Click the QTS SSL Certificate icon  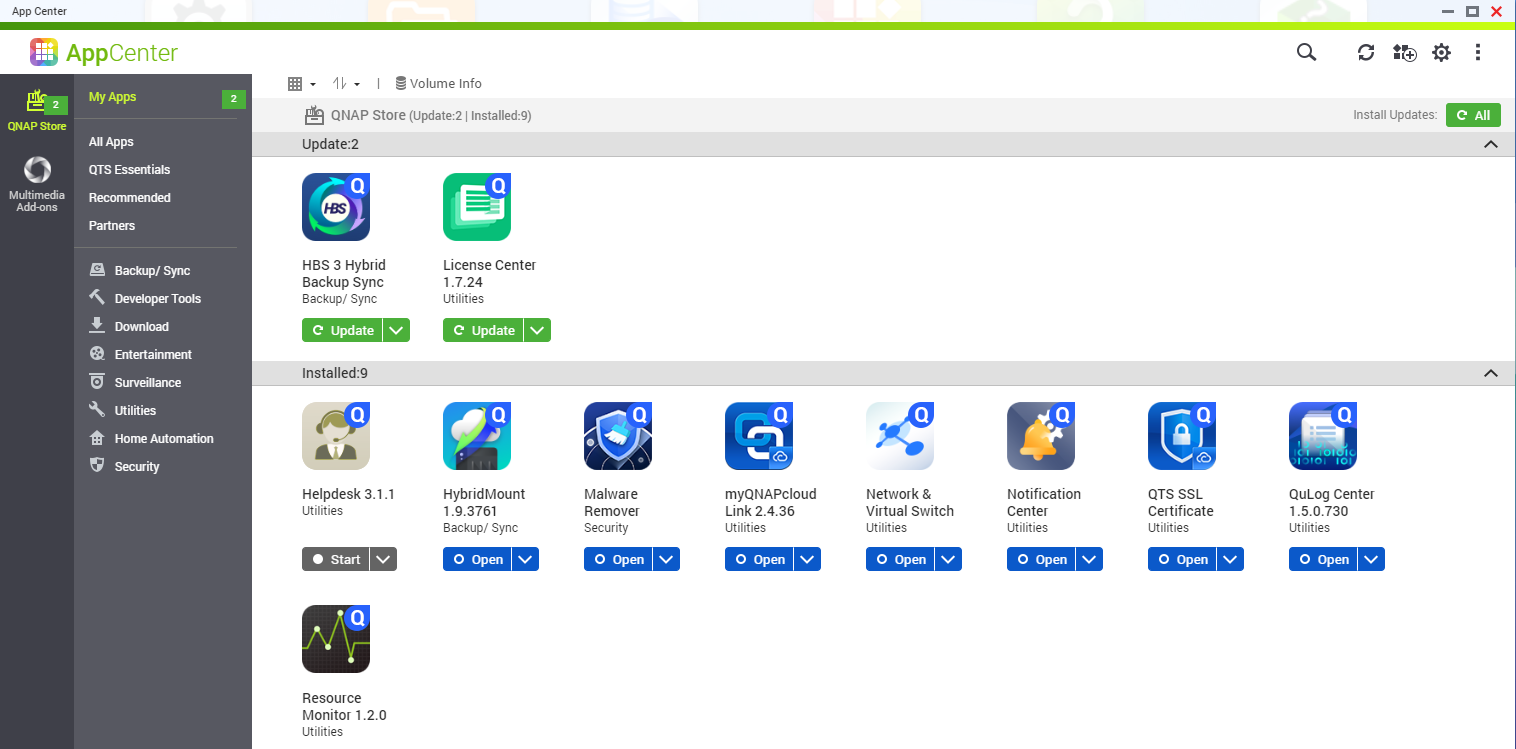1182,436
